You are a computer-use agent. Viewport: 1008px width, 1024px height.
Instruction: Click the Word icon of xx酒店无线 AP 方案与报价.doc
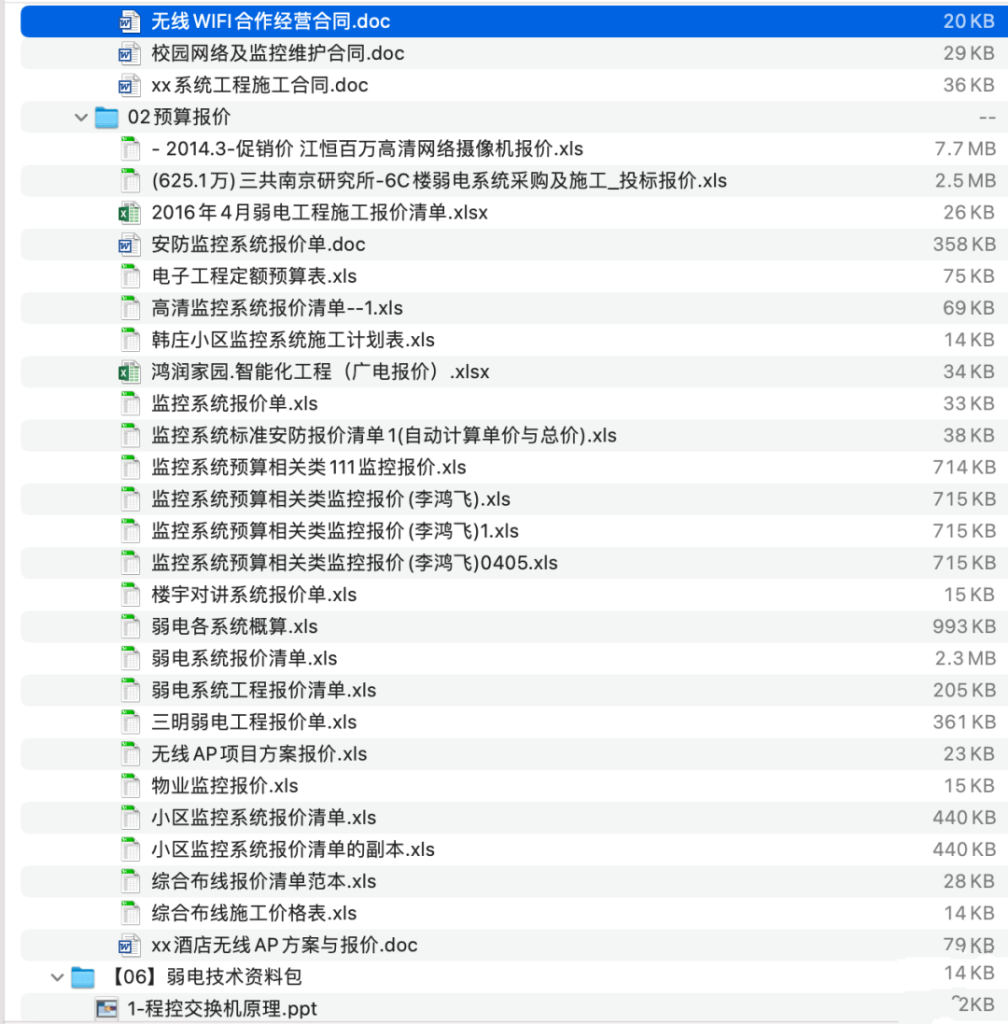coord(130,945)
